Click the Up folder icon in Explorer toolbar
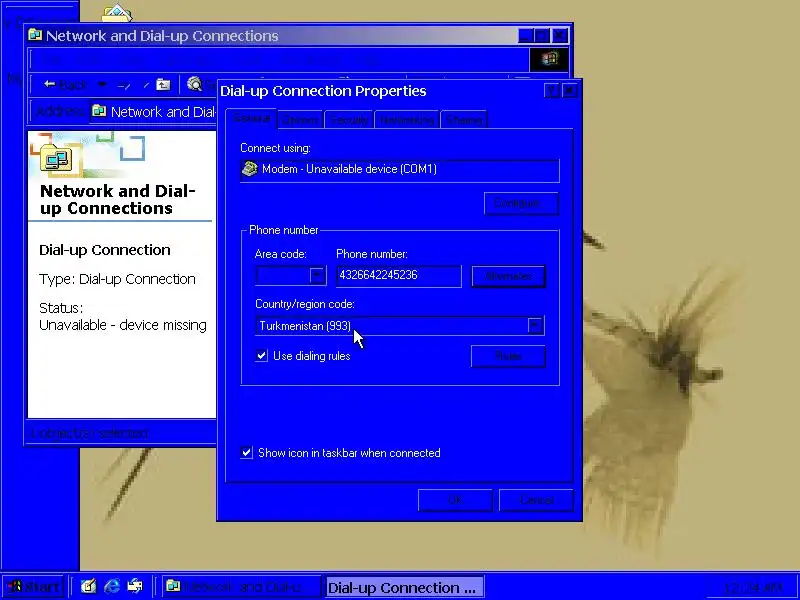This screenshot has width=800, height=600. point(163,84)
